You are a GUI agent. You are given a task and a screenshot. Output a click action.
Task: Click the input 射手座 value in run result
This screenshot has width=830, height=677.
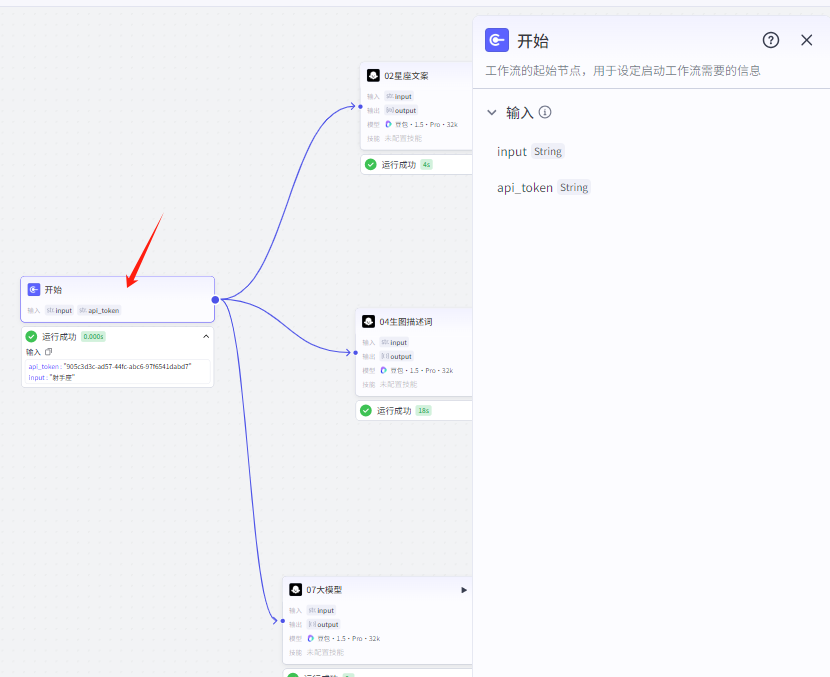62,377
